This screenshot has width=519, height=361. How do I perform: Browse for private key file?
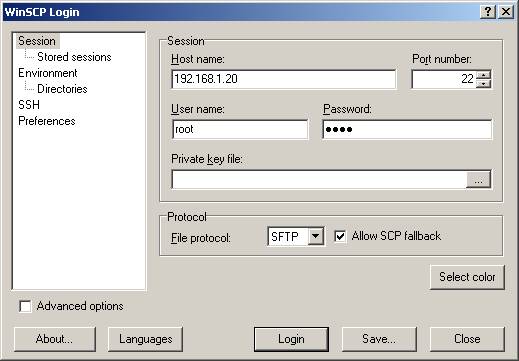(478, 180)
